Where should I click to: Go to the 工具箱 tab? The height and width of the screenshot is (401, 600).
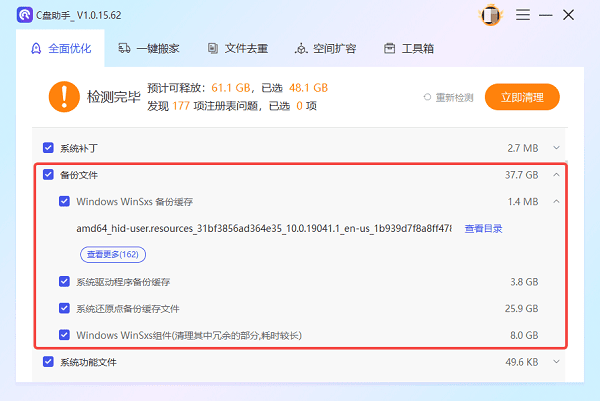click(409, 49)
